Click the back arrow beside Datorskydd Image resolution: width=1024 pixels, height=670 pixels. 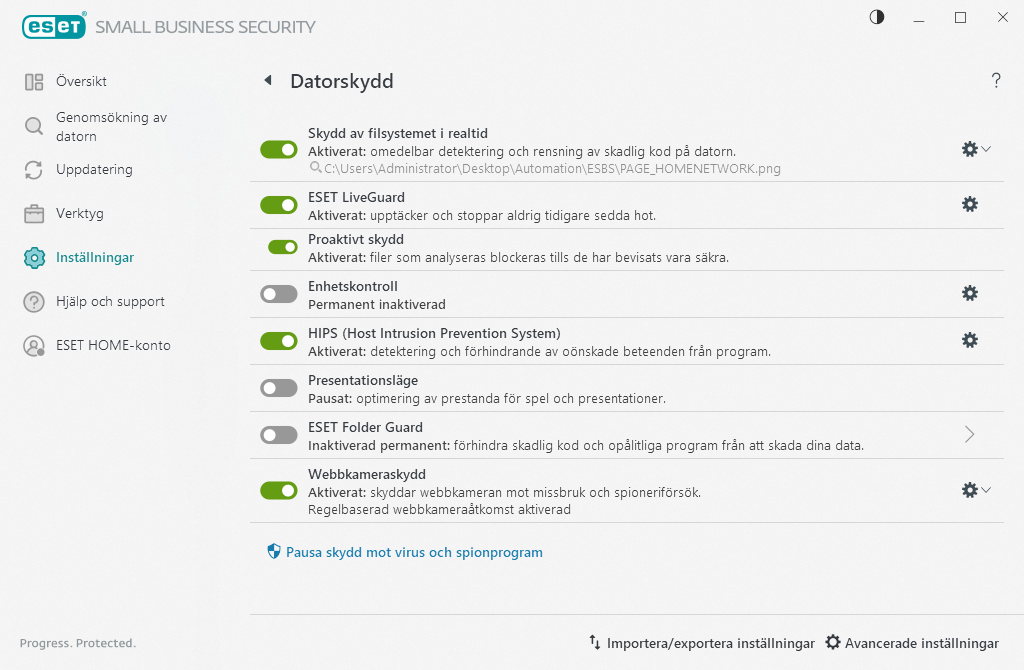point(268,81)
